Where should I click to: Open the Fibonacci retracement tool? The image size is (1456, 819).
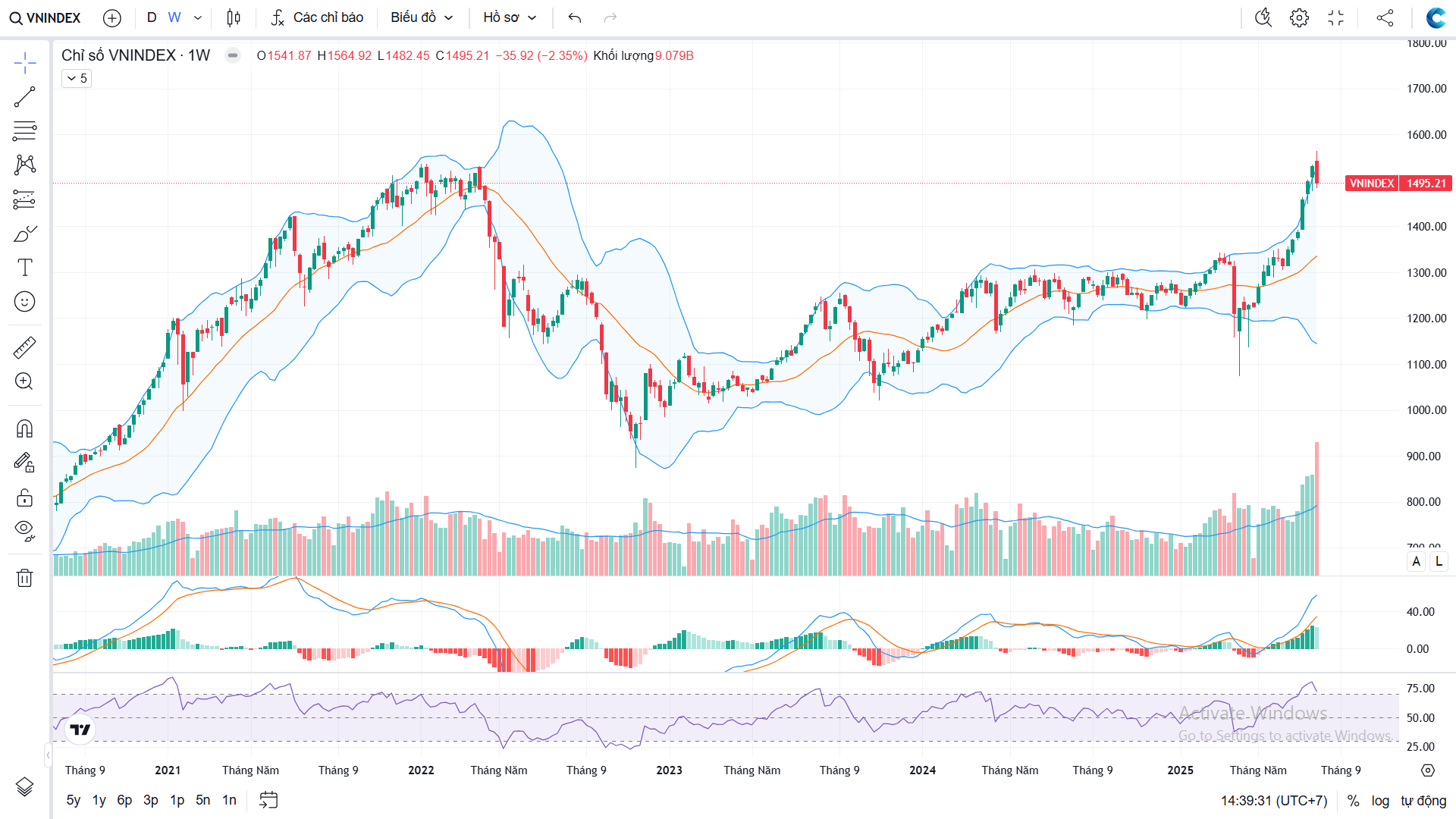click(24, 130)
